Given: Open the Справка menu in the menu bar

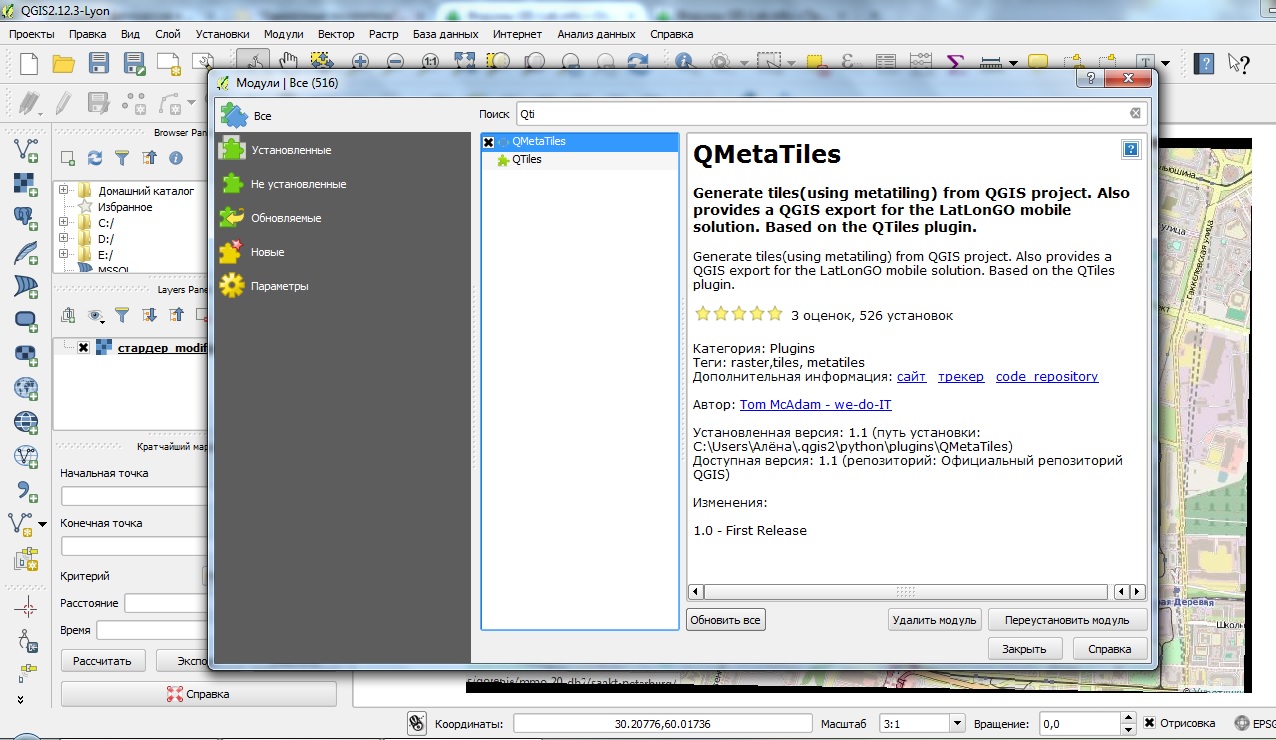Looking at the screenshot, I should pos(671,34).
